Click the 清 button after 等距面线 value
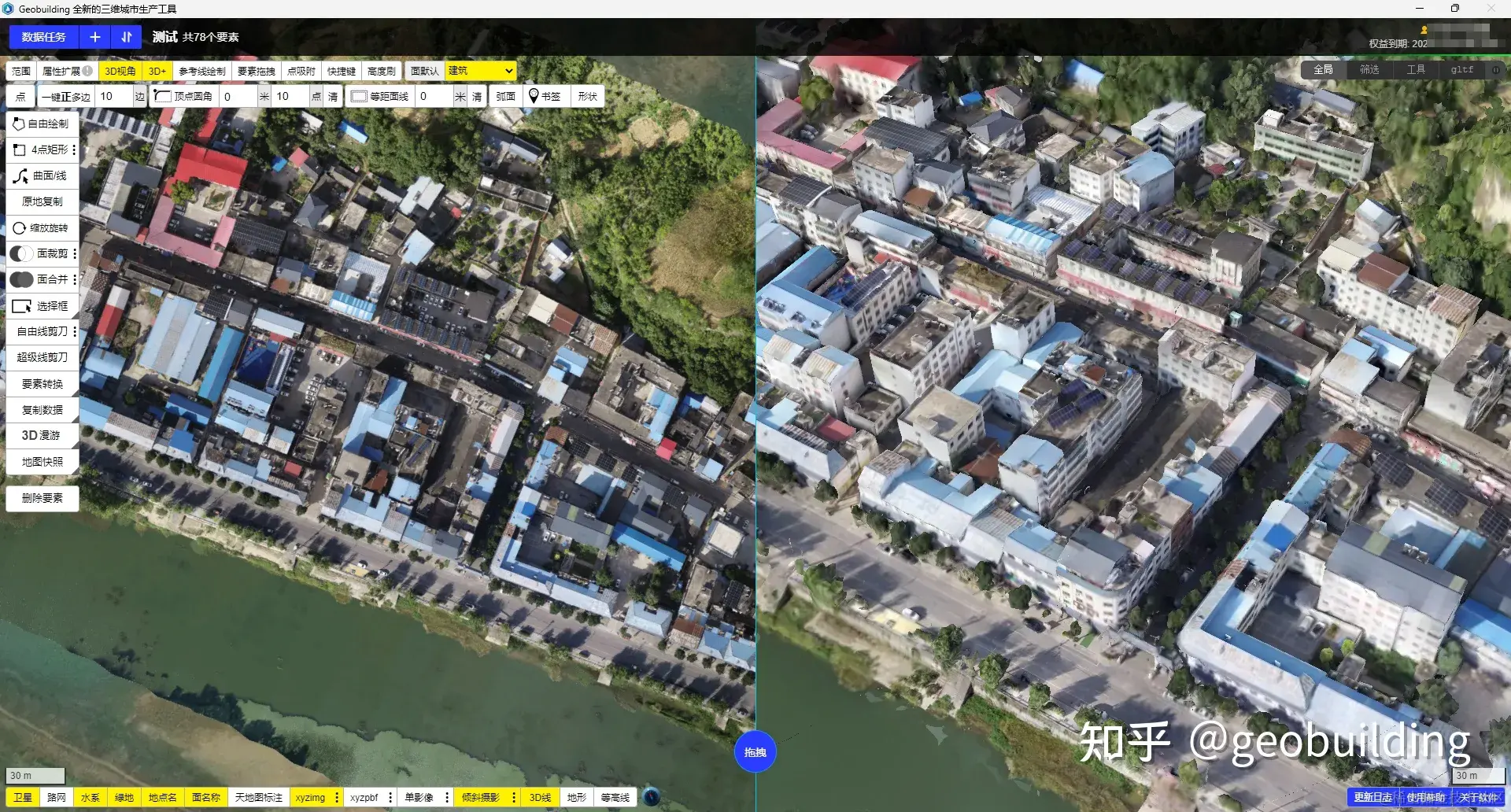The width and height of the screenshot is (1511, 812). coord(477,96)
